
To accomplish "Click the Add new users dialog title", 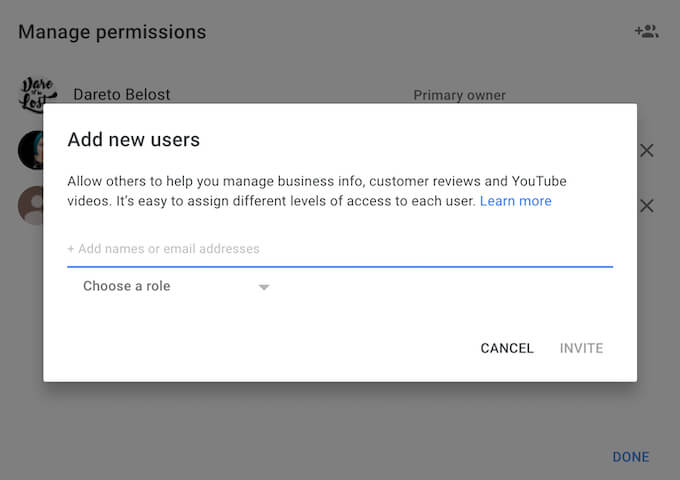I will point(133,140).
